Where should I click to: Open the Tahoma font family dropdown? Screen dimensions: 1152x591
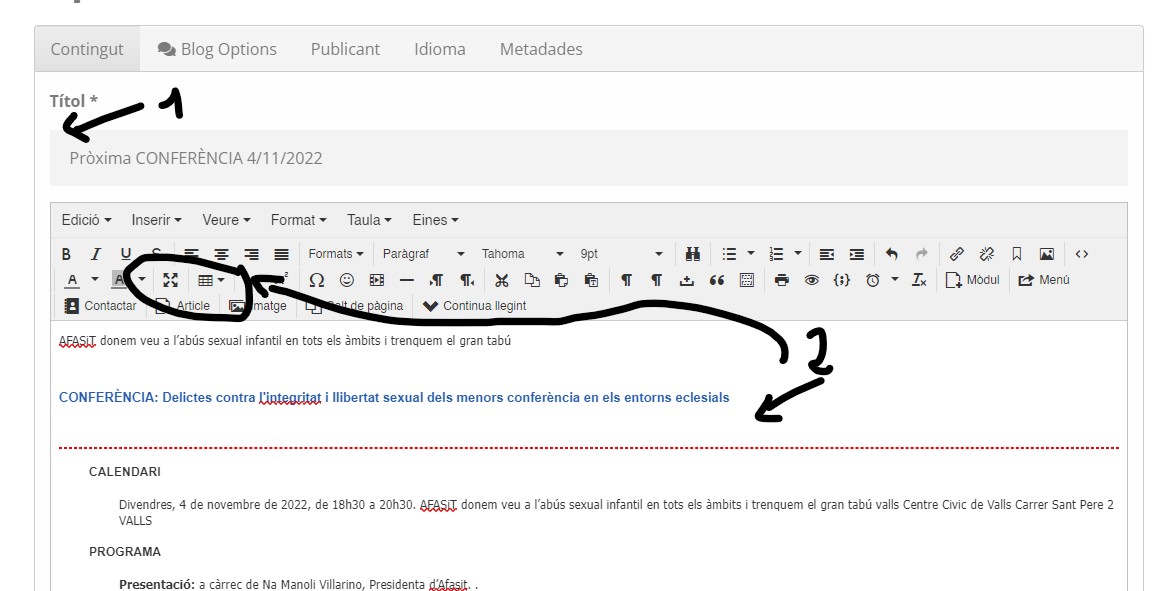point(522,254)
